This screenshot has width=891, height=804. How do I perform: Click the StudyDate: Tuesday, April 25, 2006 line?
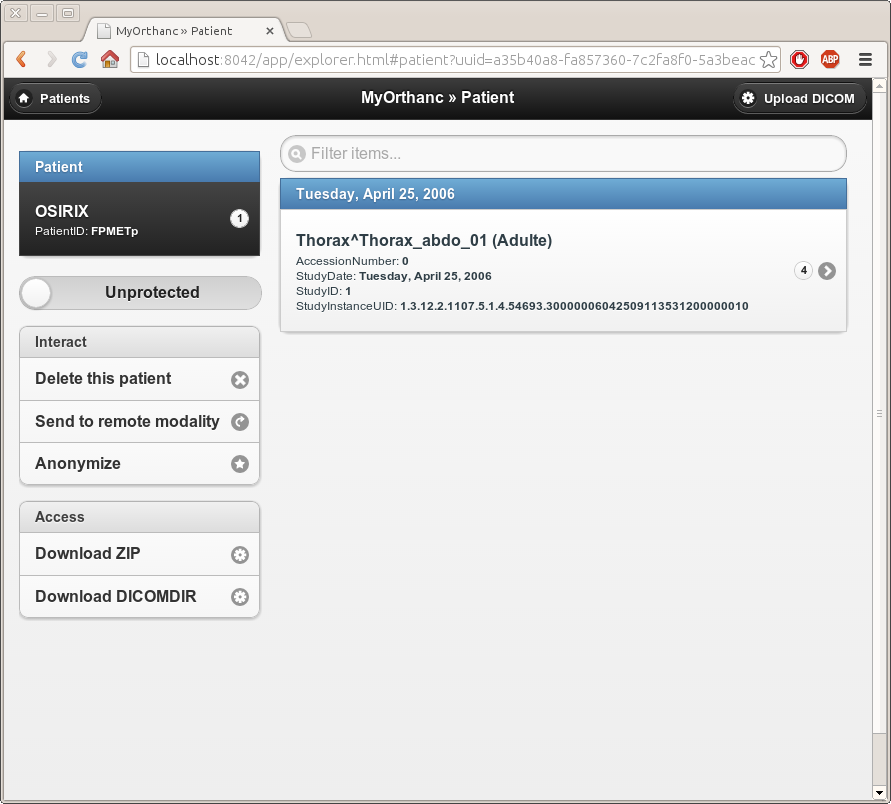(x=394, y=276)
